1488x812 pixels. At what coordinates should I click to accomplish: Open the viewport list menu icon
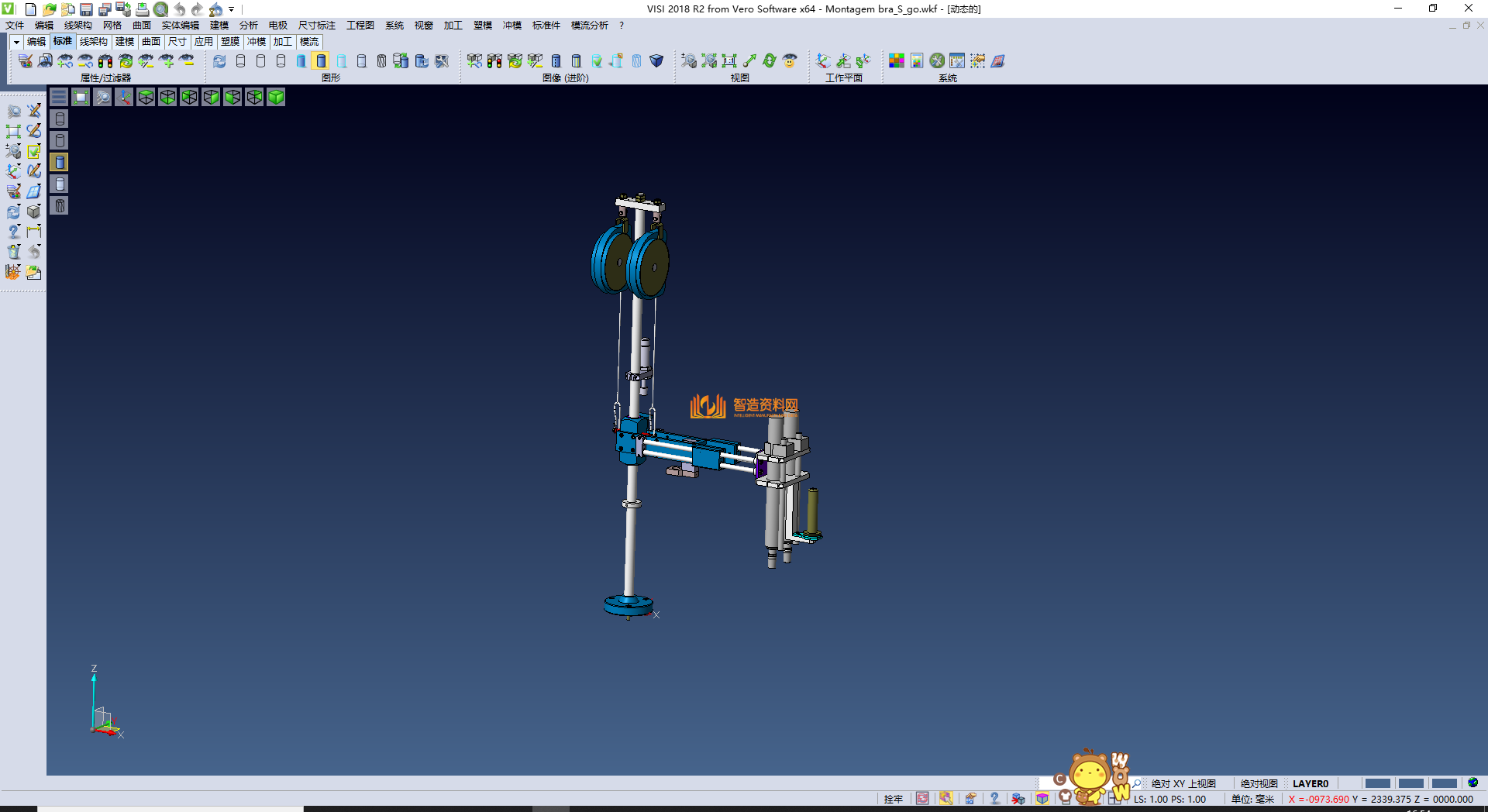[59, 97]
